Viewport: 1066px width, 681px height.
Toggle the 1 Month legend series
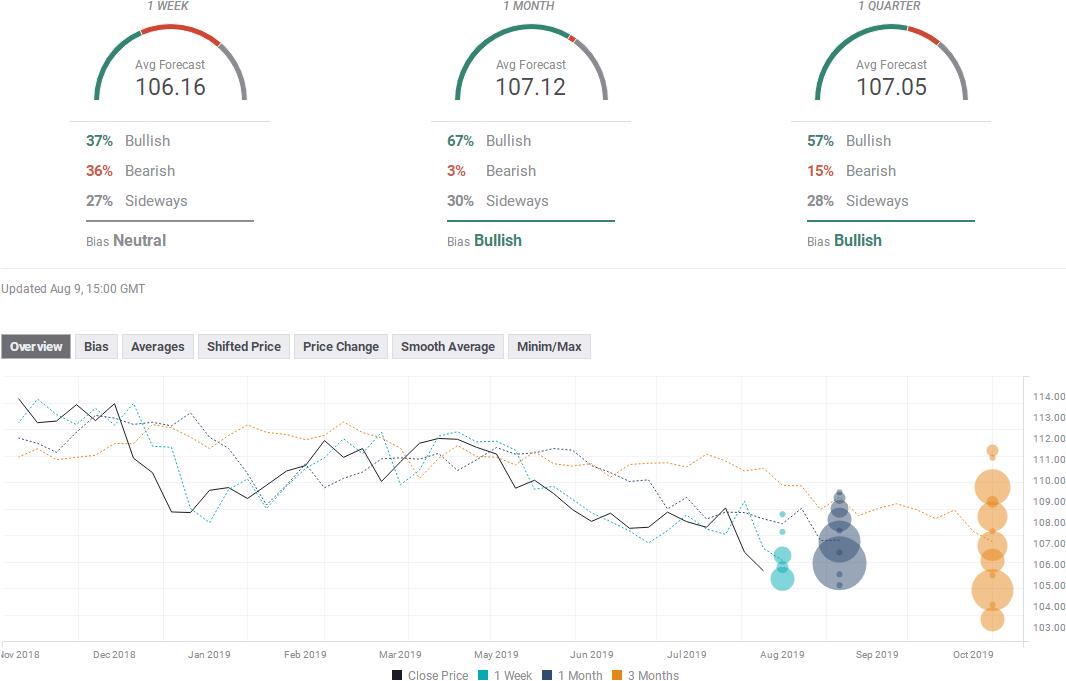(x=572, y=675)
